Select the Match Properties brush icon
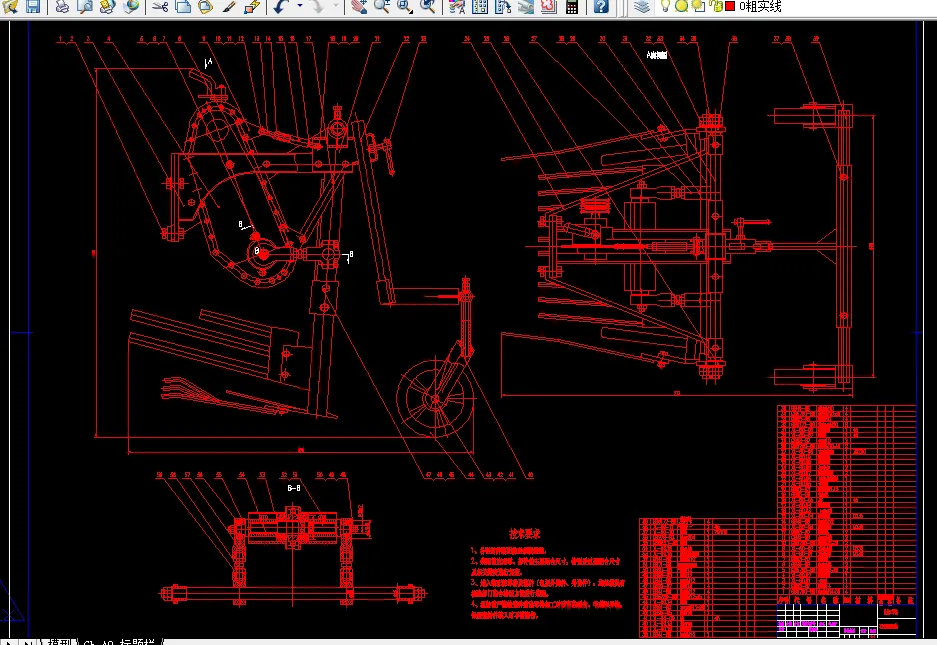937x645 pixels. coord(229,6)
